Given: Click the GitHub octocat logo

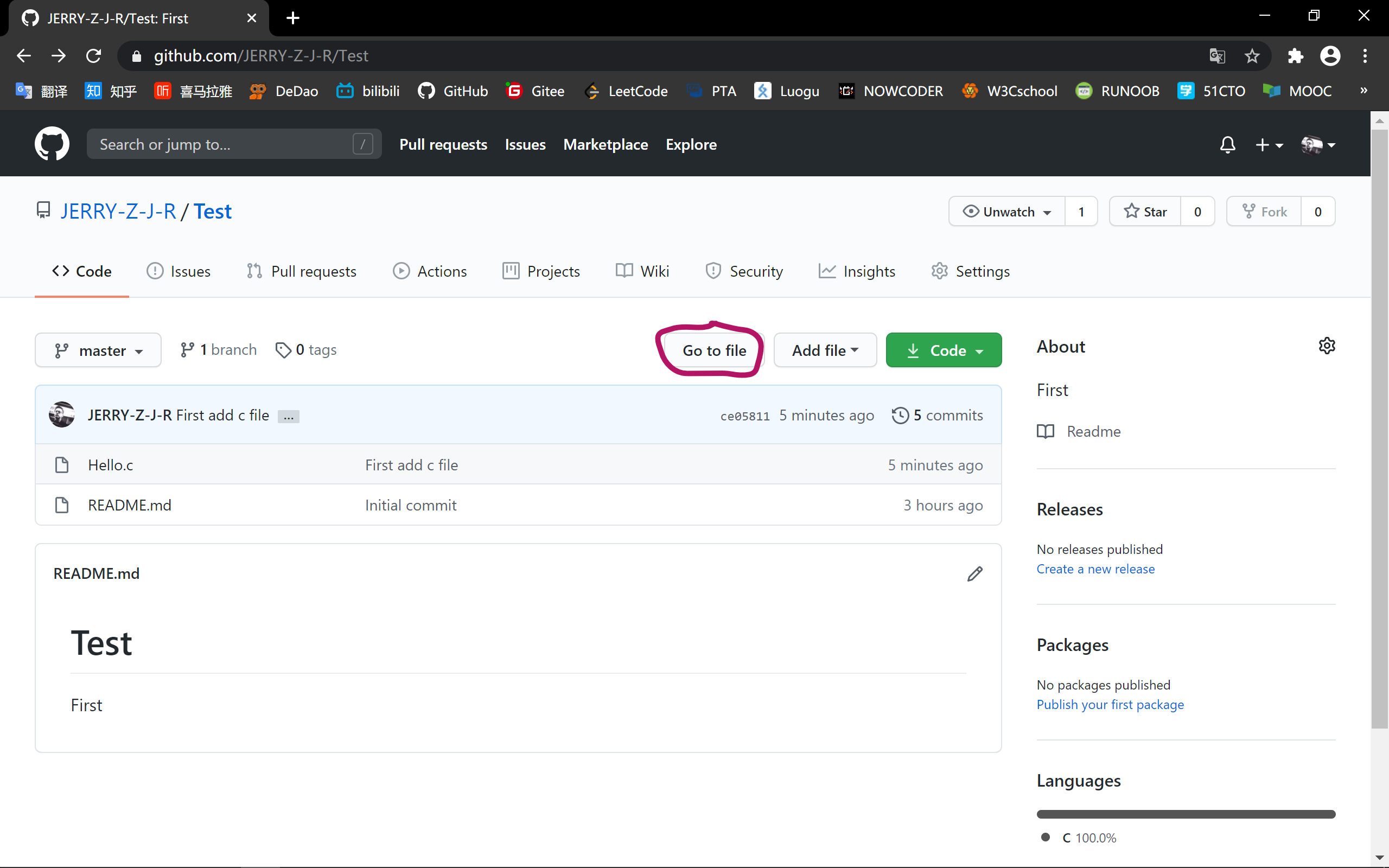Looking at the screenshot, I should coord(52,144).
